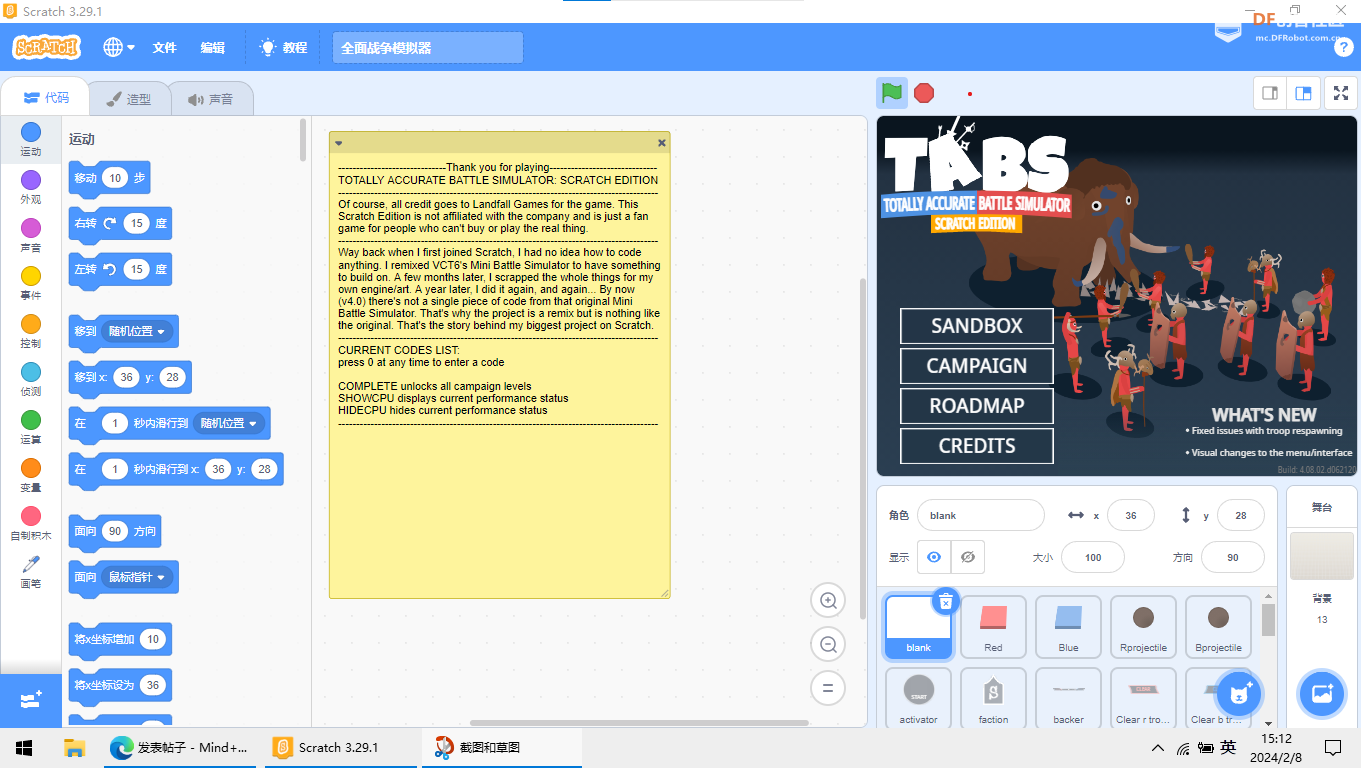Click the sprite y coordinate field
This screenshot has width=1361, height=768.
1240,515
